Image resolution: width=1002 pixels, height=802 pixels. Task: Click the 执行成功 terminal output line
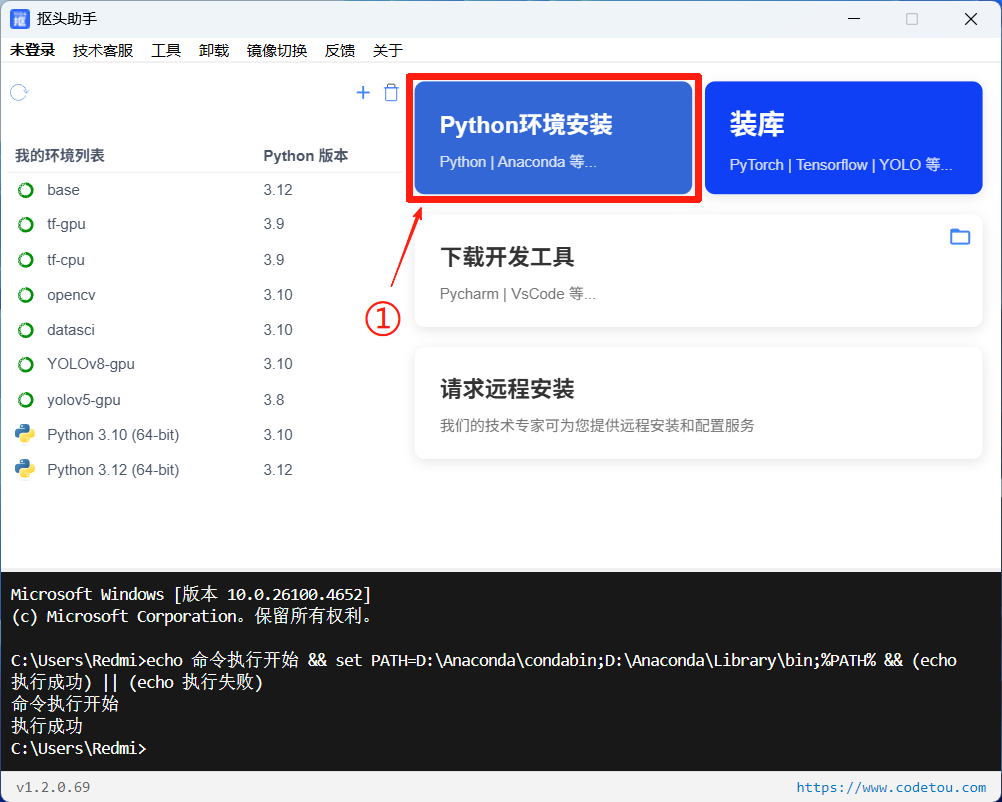coord(47,726)
